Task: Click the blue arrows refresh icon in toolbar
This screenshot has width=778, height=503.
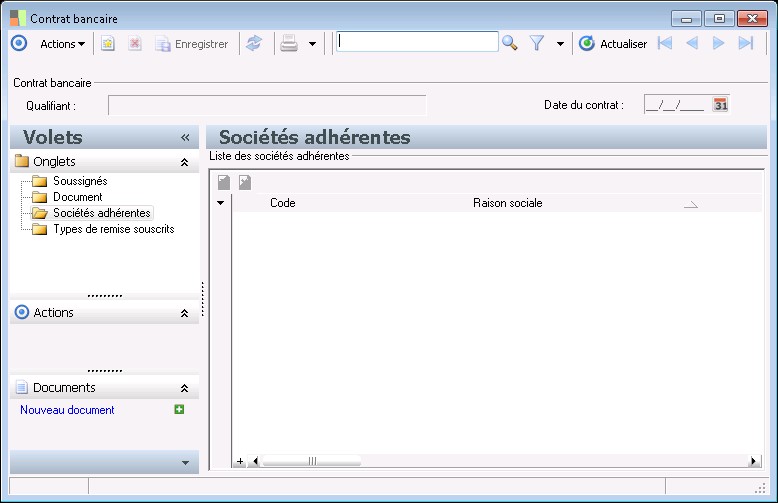Action: coord(254,43)
